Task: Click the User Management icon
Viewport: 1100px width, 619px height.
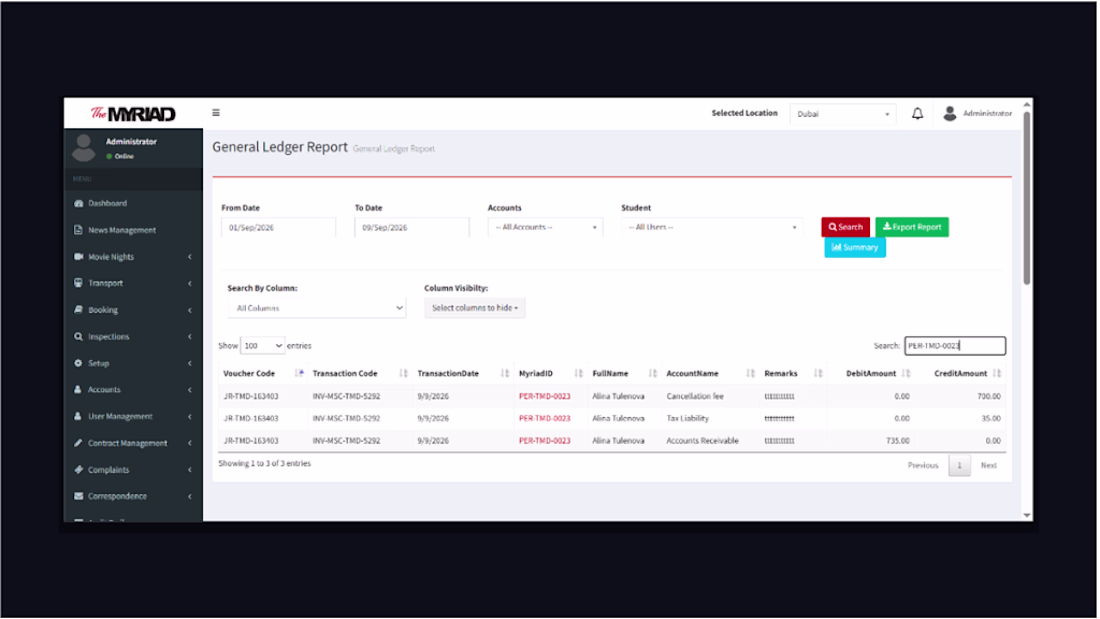Action: coord(79,416)
